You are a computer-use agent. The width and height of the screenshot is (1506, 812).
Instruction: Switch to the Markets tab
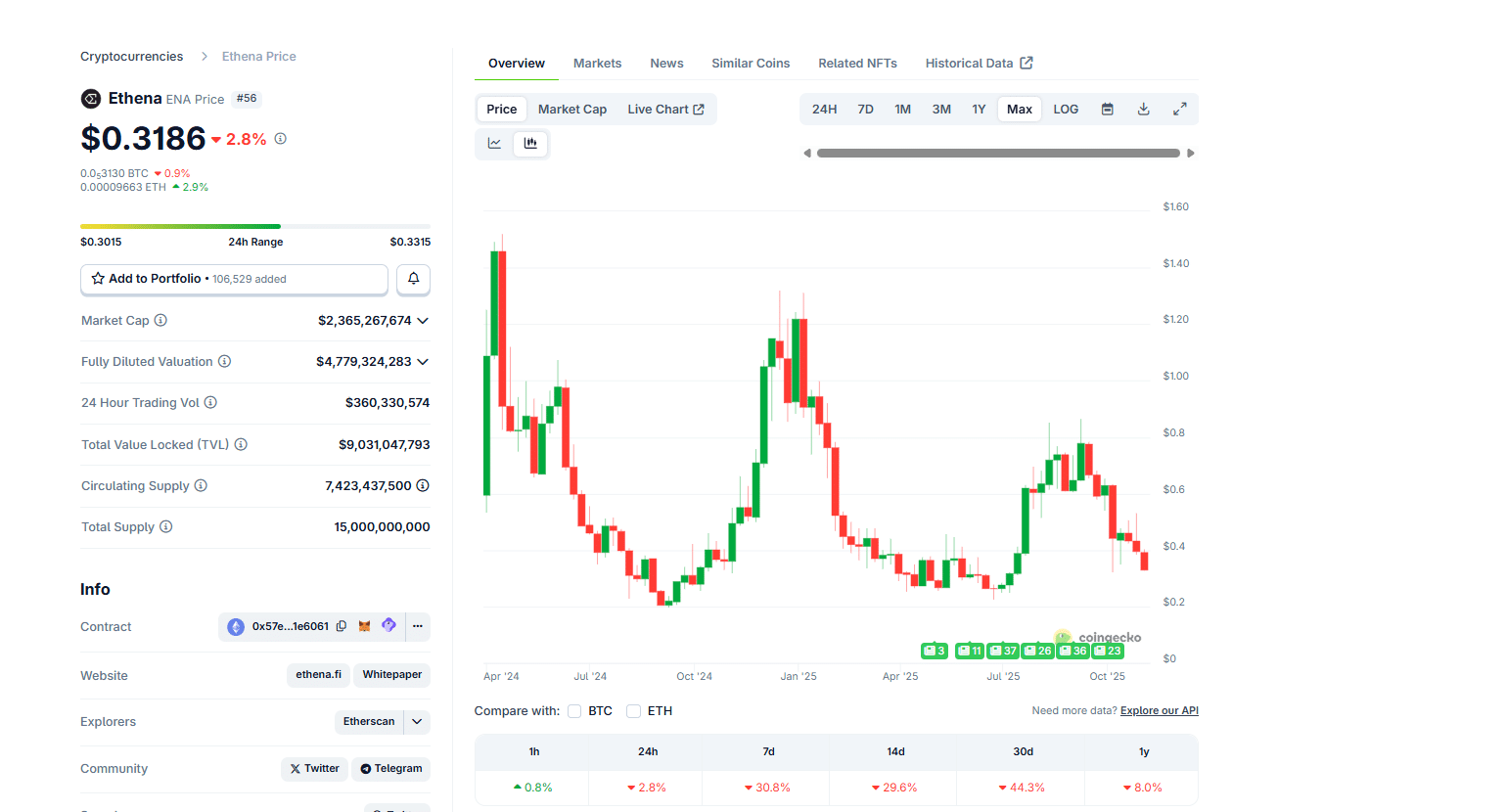[597, 63]
